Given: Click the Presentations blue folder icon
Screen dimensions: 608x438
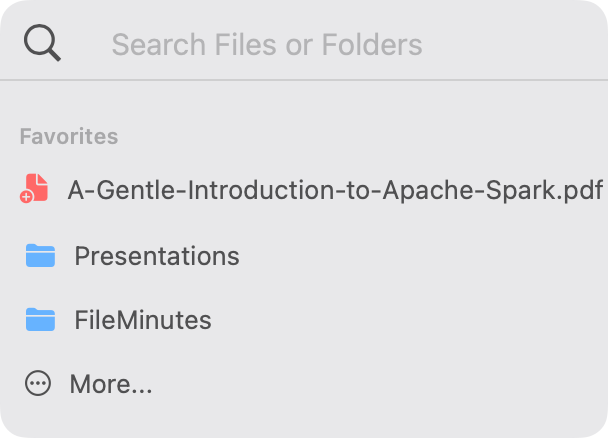Looking at the screenshot, I should [40, 256].
